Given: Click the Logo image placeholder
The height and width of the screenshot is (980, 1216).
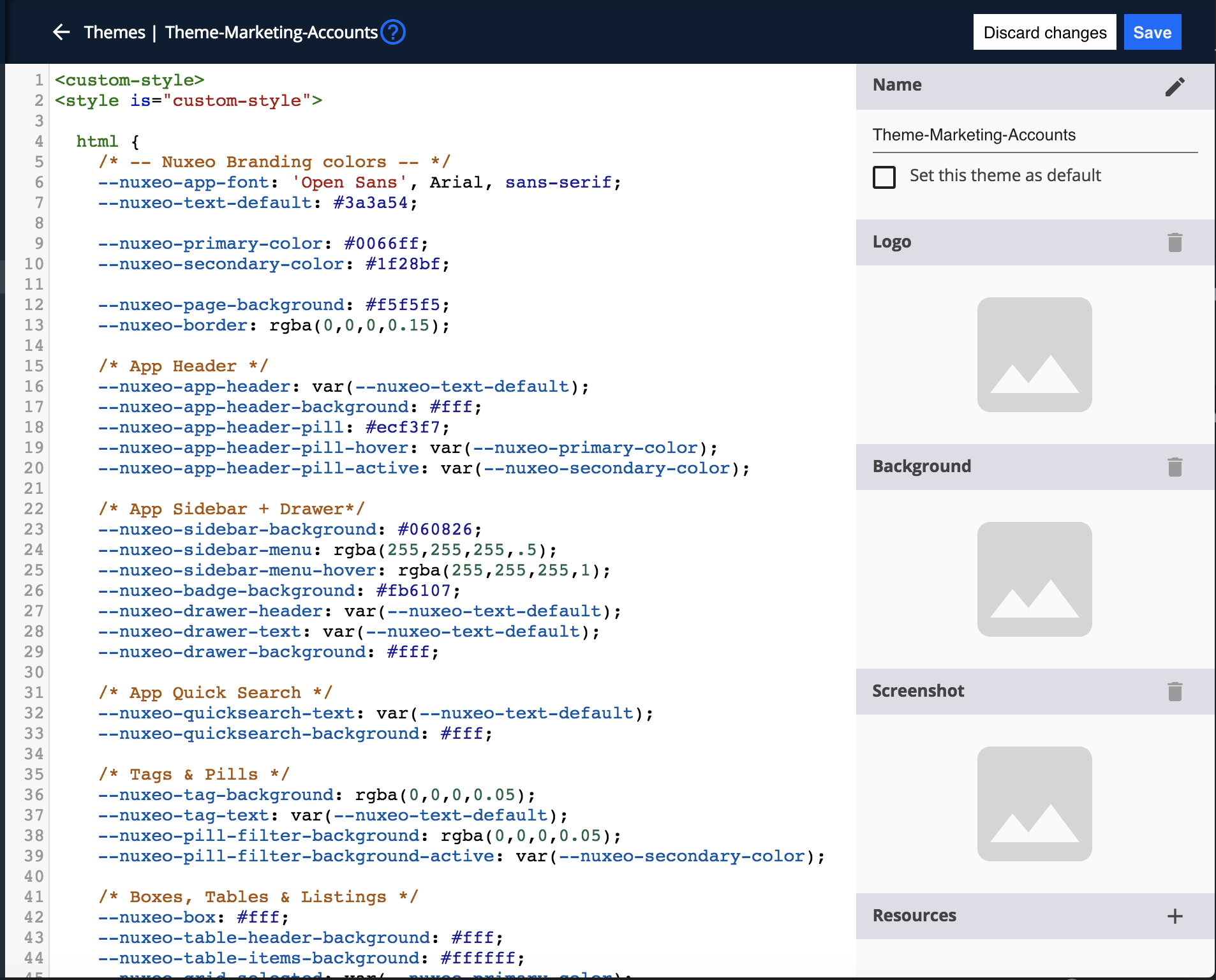Looking at the screenshot, I should coord(1034,355).
